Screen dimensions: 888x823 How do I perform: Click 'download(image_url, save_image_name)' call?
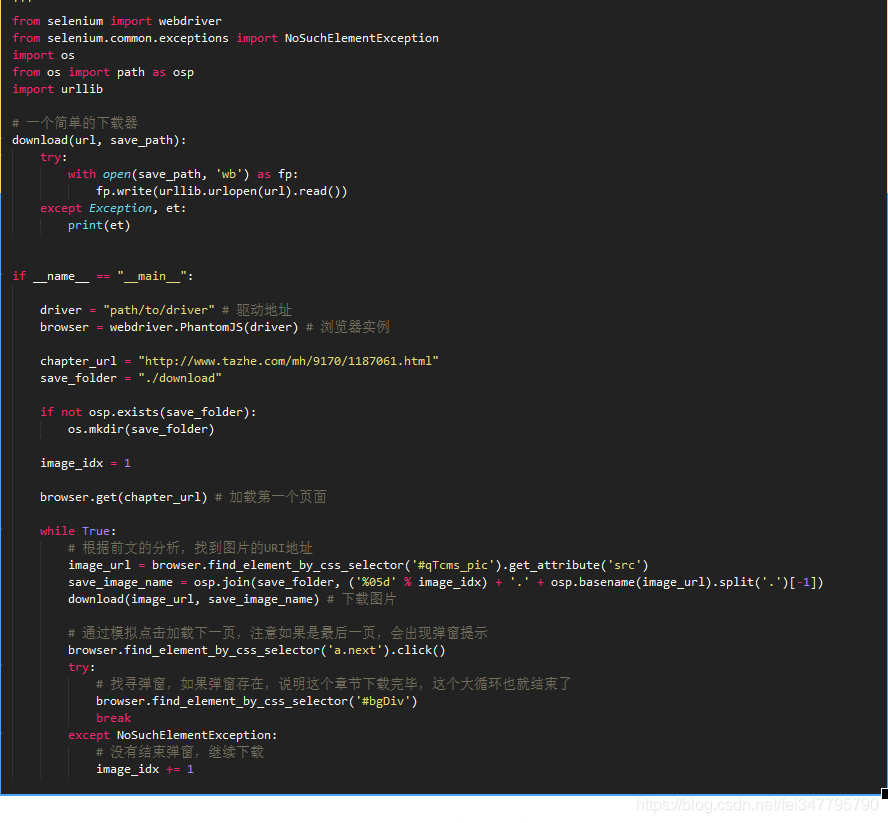[x=193, y=599]
